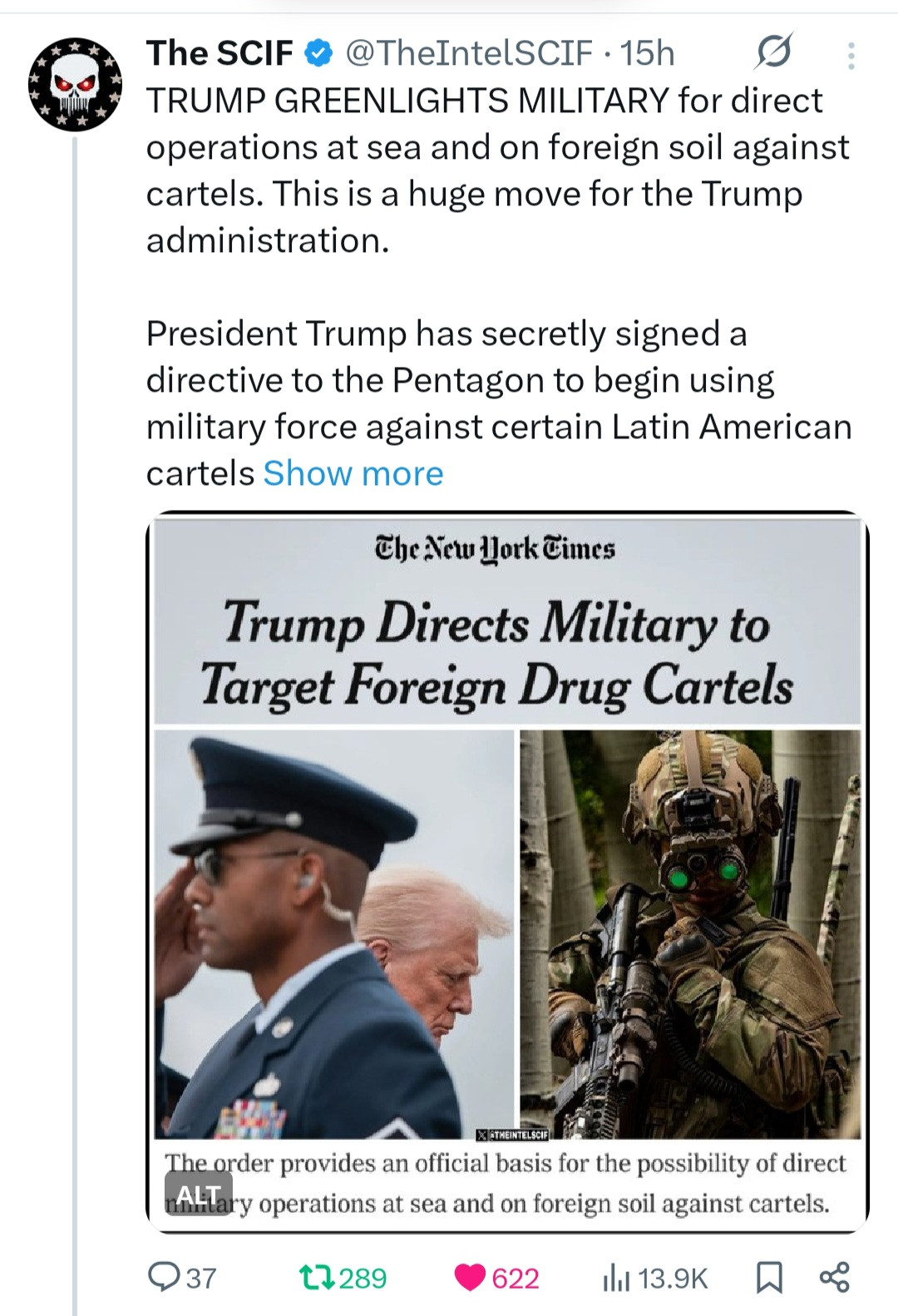The image size is (898, 1316).
Task: Click the blue verified checkmark badge
Action: click(320, 53)
